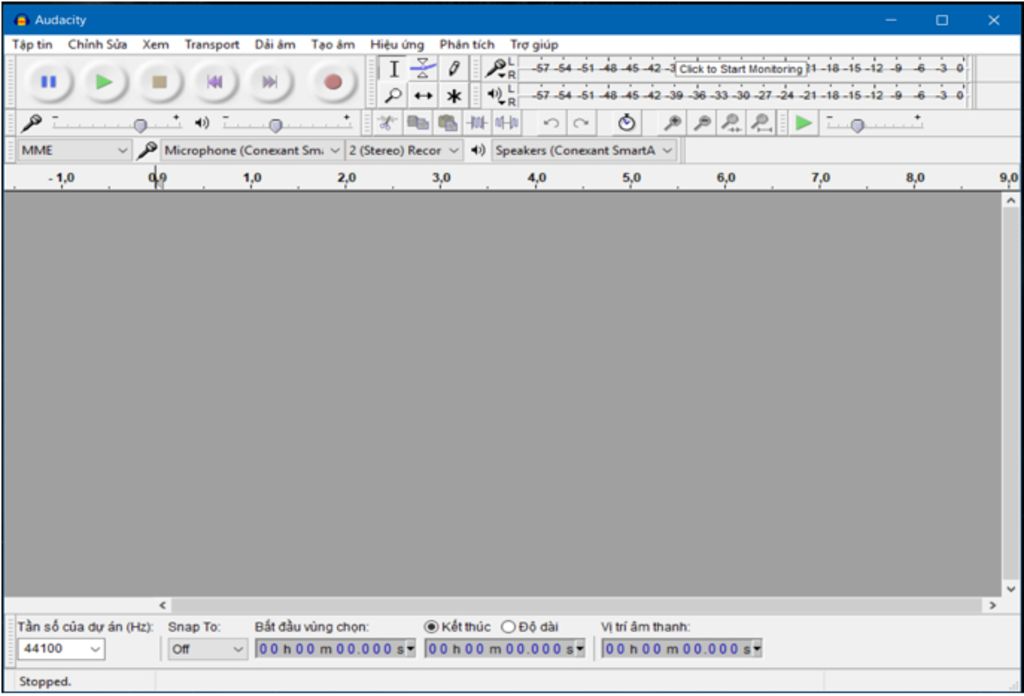Open the Snap To dropdown
This screenshot has width=1024, height=696.
208,650
